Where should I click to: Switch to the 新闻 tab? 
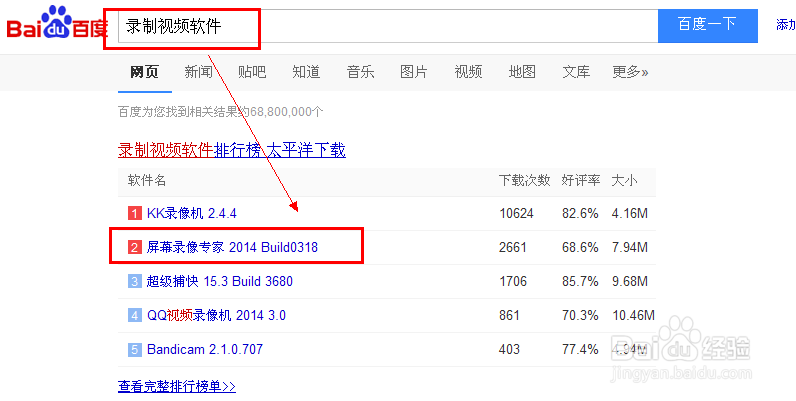pos(198,72)
